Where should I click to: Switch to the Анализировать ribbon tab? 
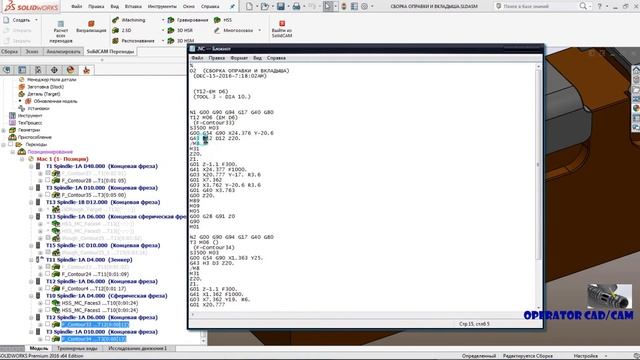click(x=63, y=51)
